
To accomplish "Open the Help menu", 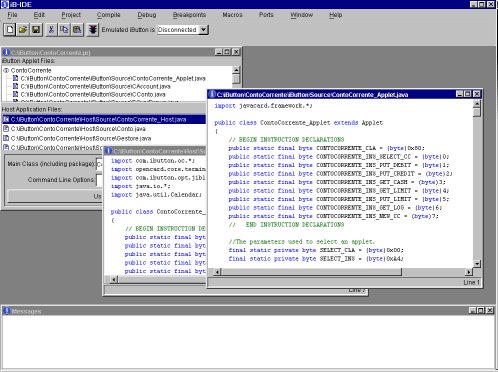I will [335, 15].
